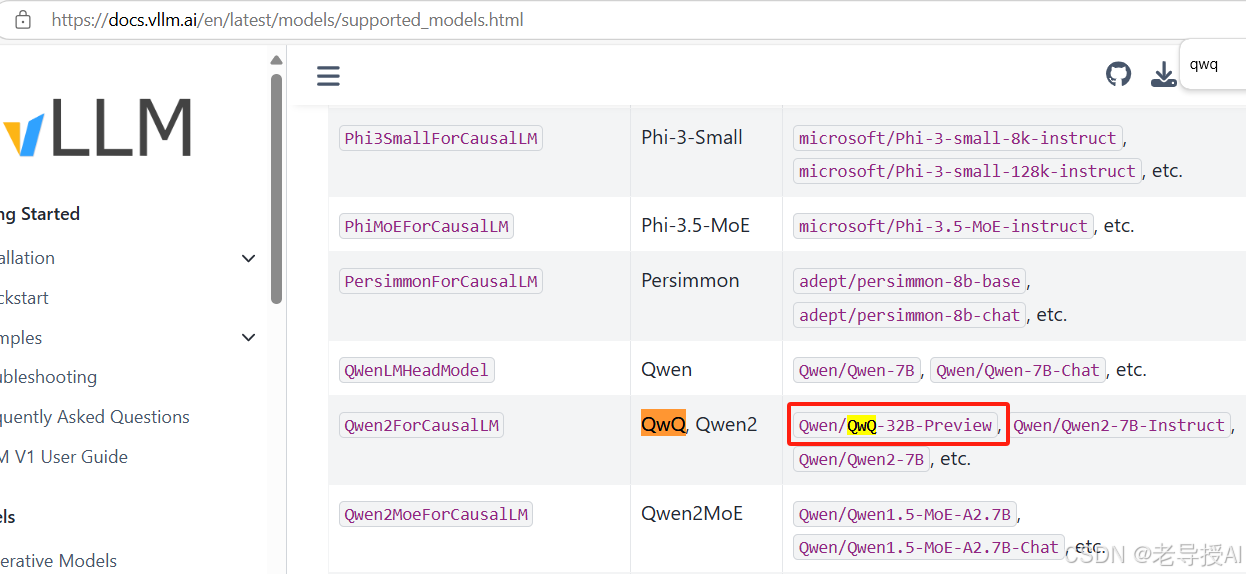Click Qwen/Qwen-7B model name
The image size is (1246, 574).
(857, 370)
